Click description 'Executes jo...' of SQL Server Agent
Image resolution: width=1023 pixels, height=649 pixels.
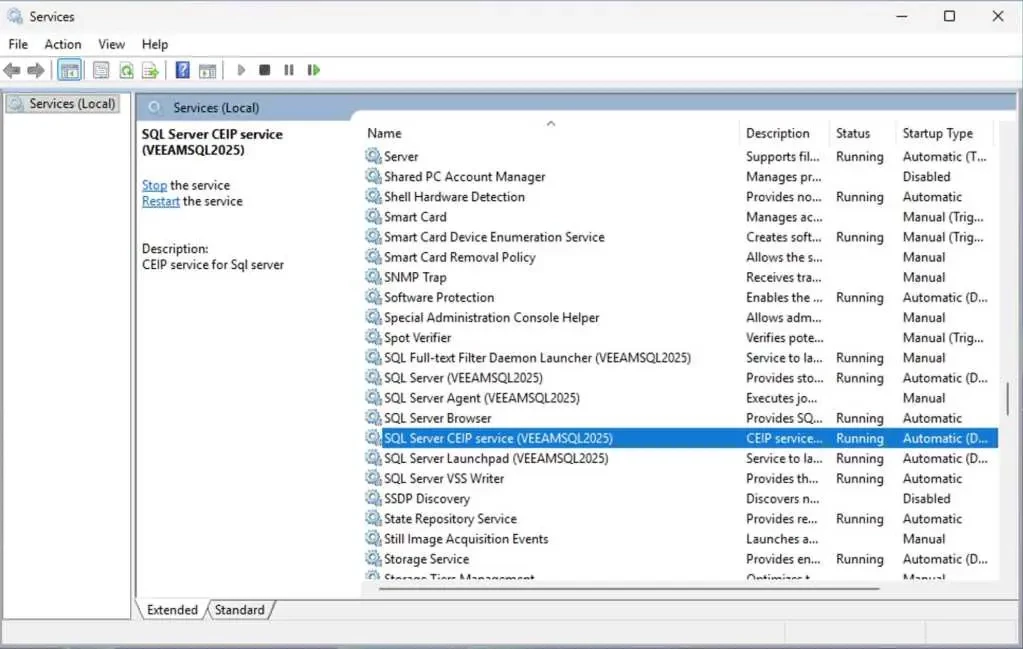point(781,398)
